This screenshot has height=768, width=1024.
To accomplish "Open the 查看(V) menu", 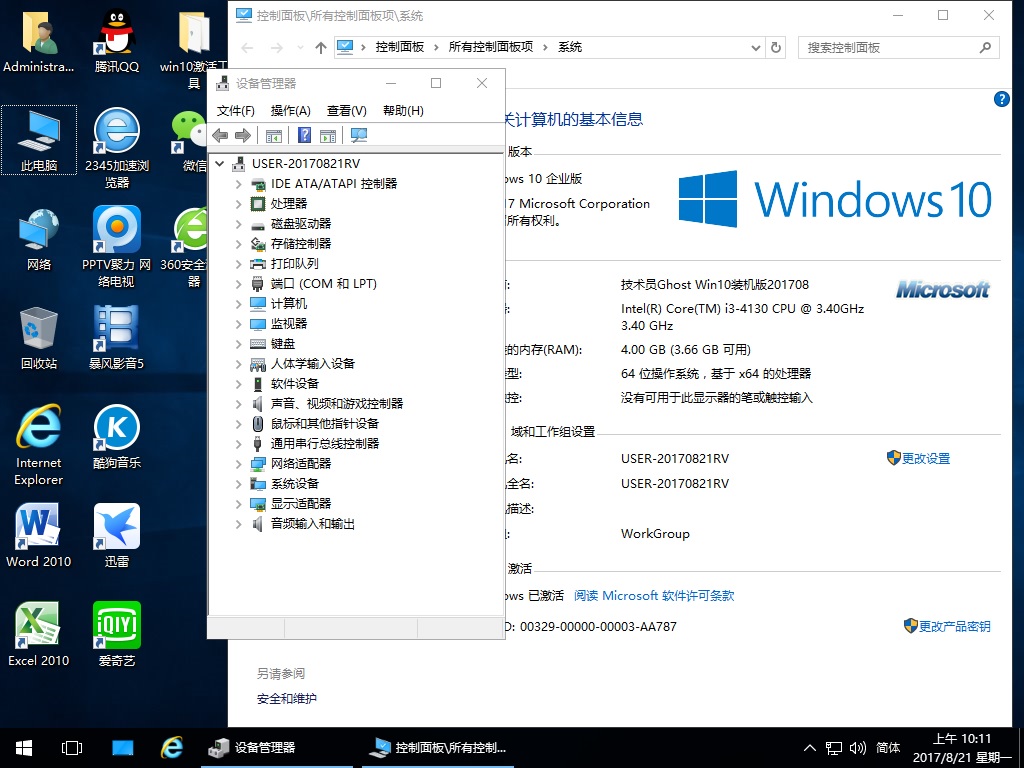I will click(346, 111).
